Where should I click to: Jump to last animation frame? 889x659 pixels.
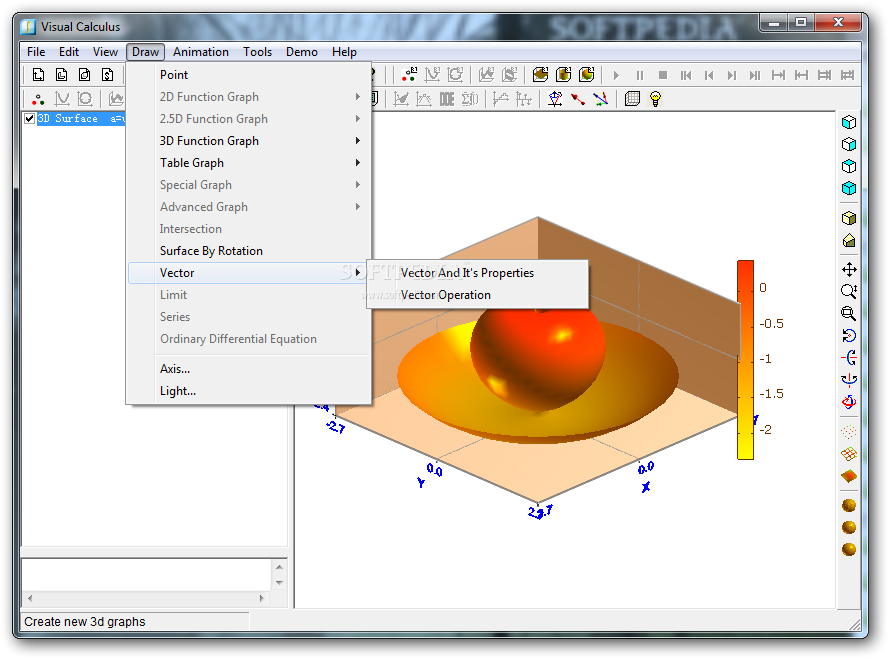pyautogui.click(x=755, y=75)
